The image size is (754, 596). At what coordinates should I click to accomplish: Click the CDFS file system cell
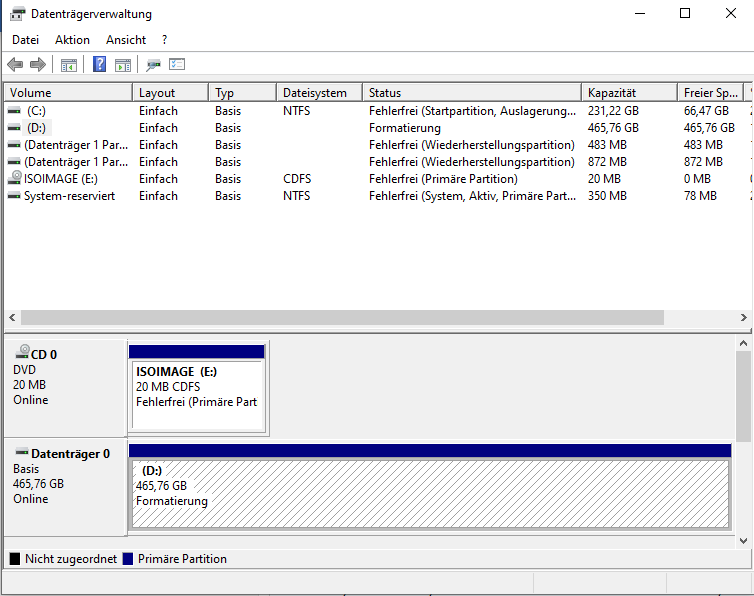(297, 179)
